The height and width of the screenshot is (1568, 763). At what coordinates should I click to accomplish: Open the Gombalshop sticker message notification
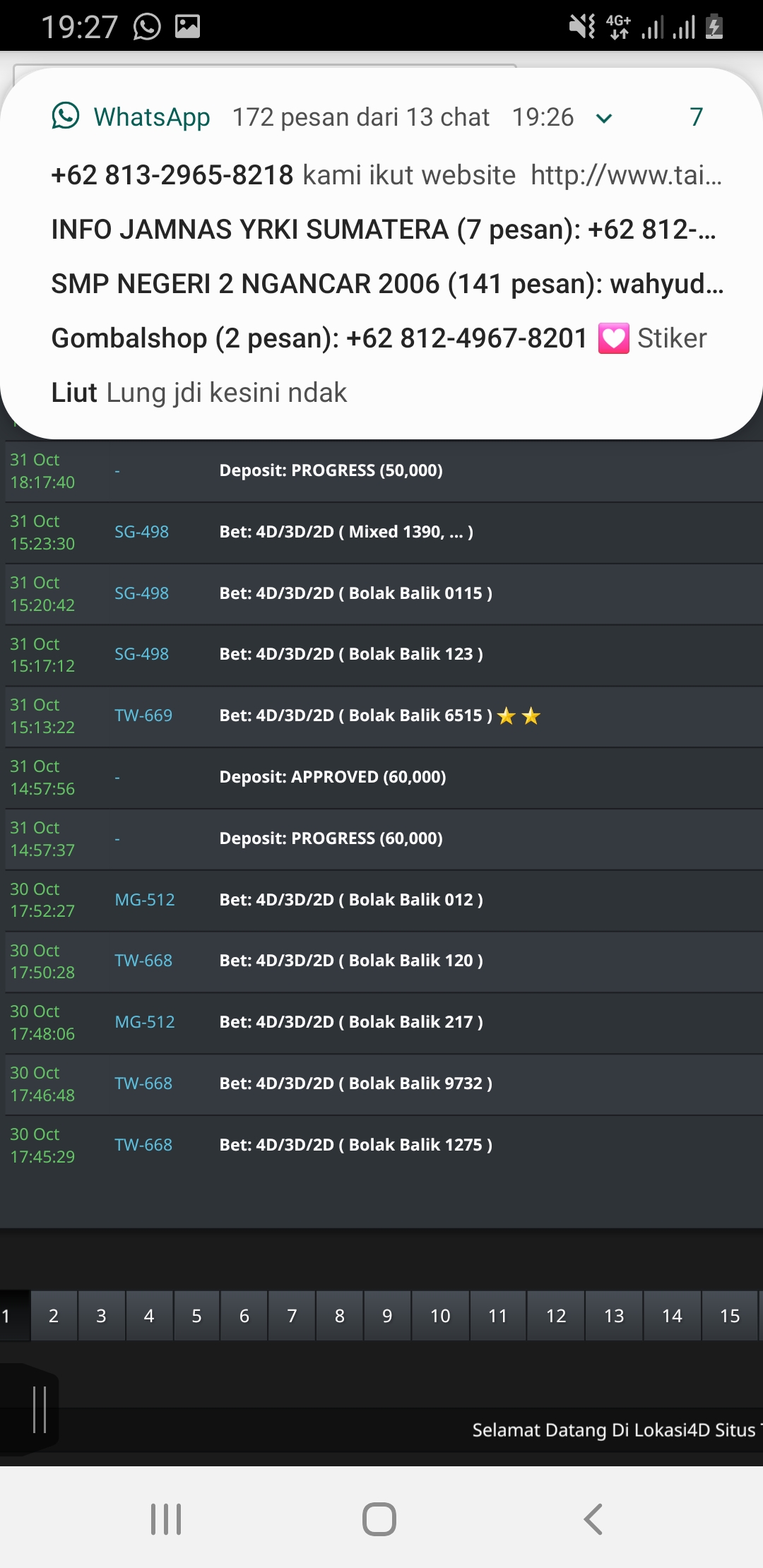coord(379,338)
